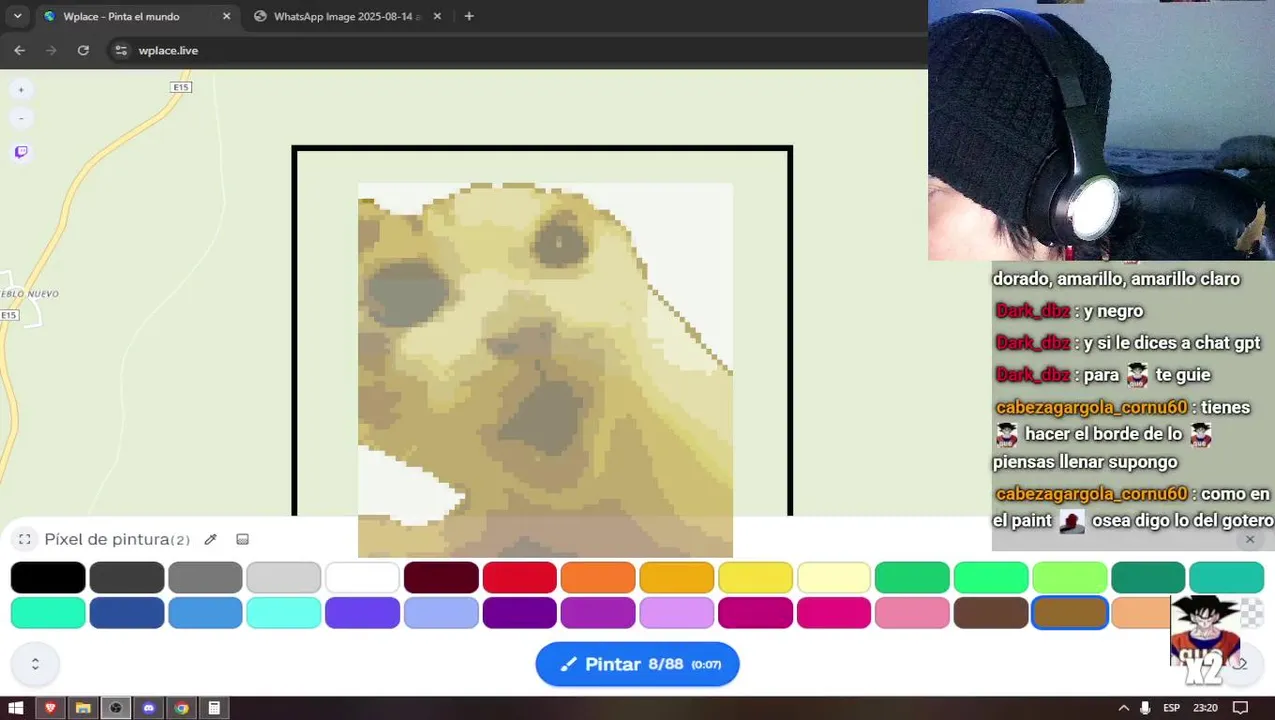
Task: Choose the red color swatch
Action: pyautogui.click(x=520, y=577)
